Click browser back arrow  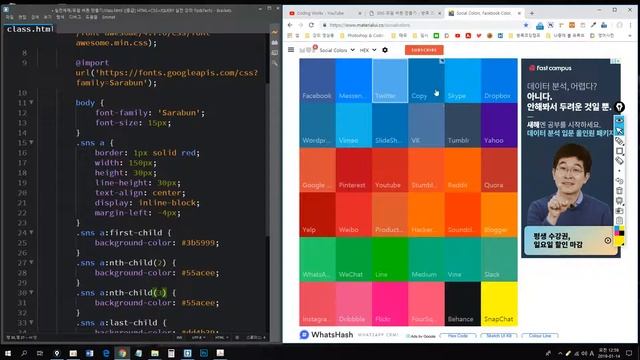(x=290, y=25)
